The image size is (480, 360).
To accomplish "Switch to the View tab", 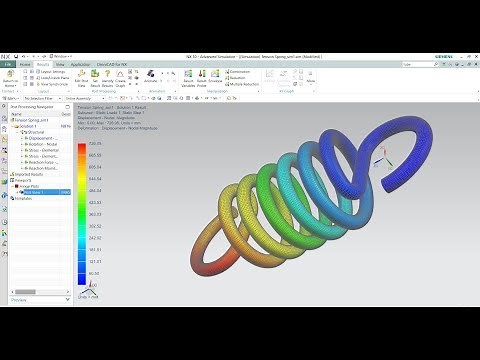I will point(60,64).
